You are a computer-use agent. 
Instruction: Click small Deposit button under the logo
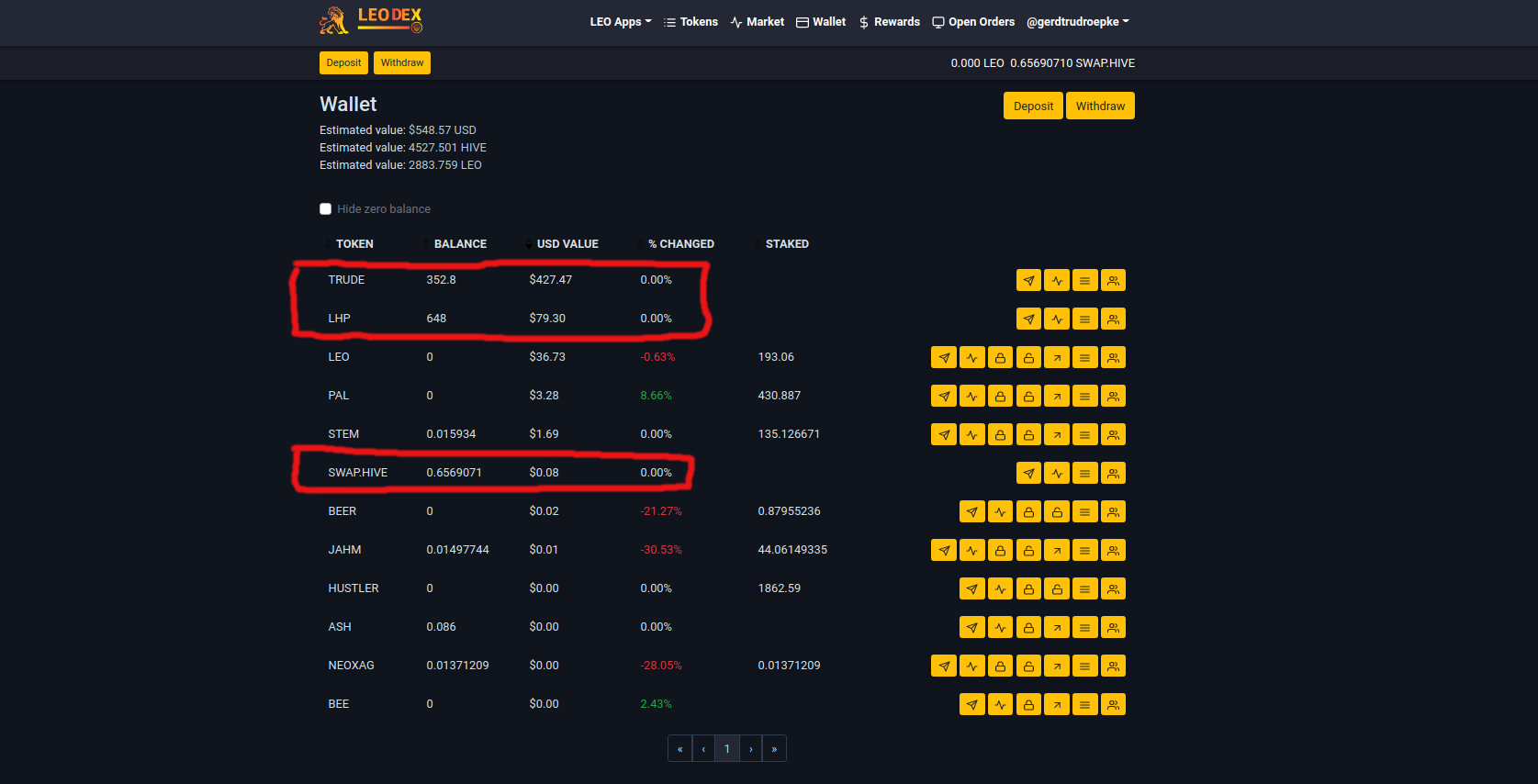click(x=343, y=62)
